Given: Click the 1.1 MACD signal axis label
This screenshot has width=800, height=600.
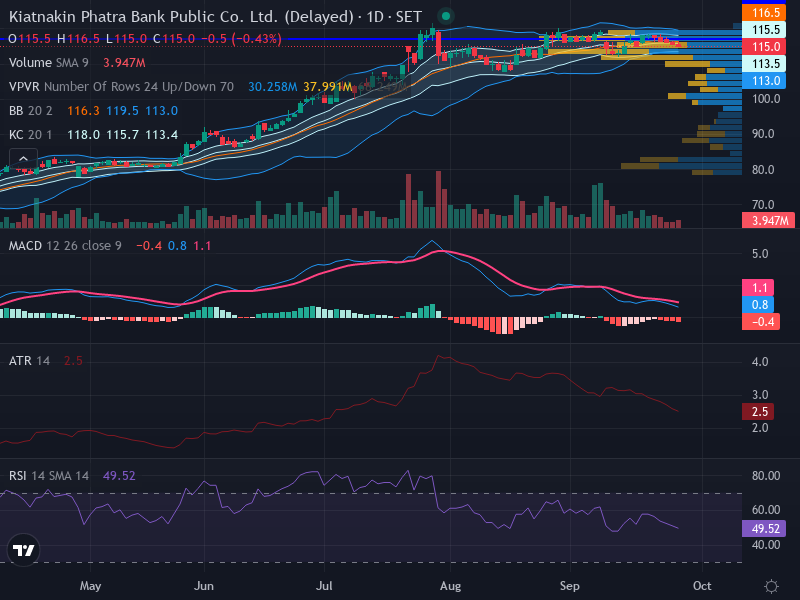Looking at the screenshot, I should tap(758, 288).
